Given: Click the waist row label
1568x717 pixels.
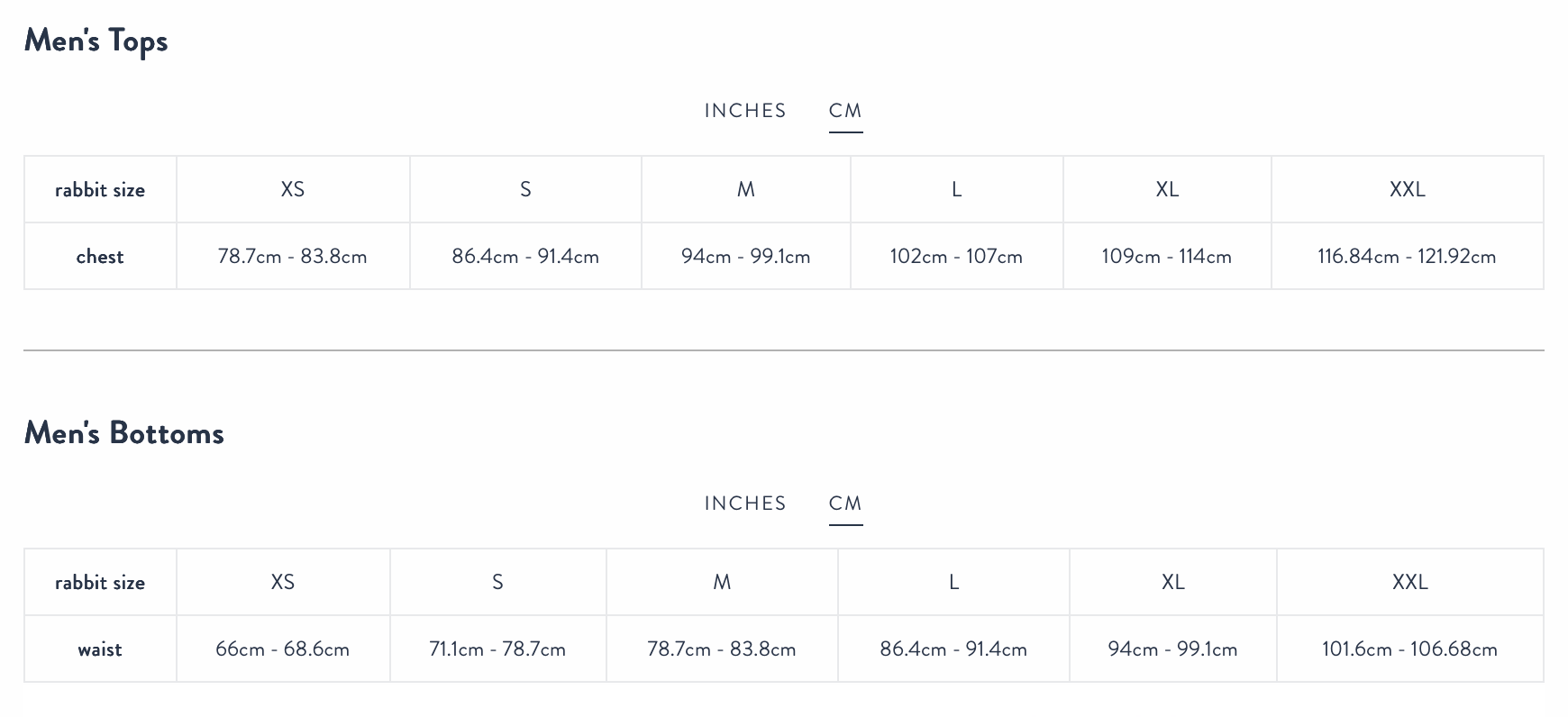Looking at the screenshot, I should 100,649.
